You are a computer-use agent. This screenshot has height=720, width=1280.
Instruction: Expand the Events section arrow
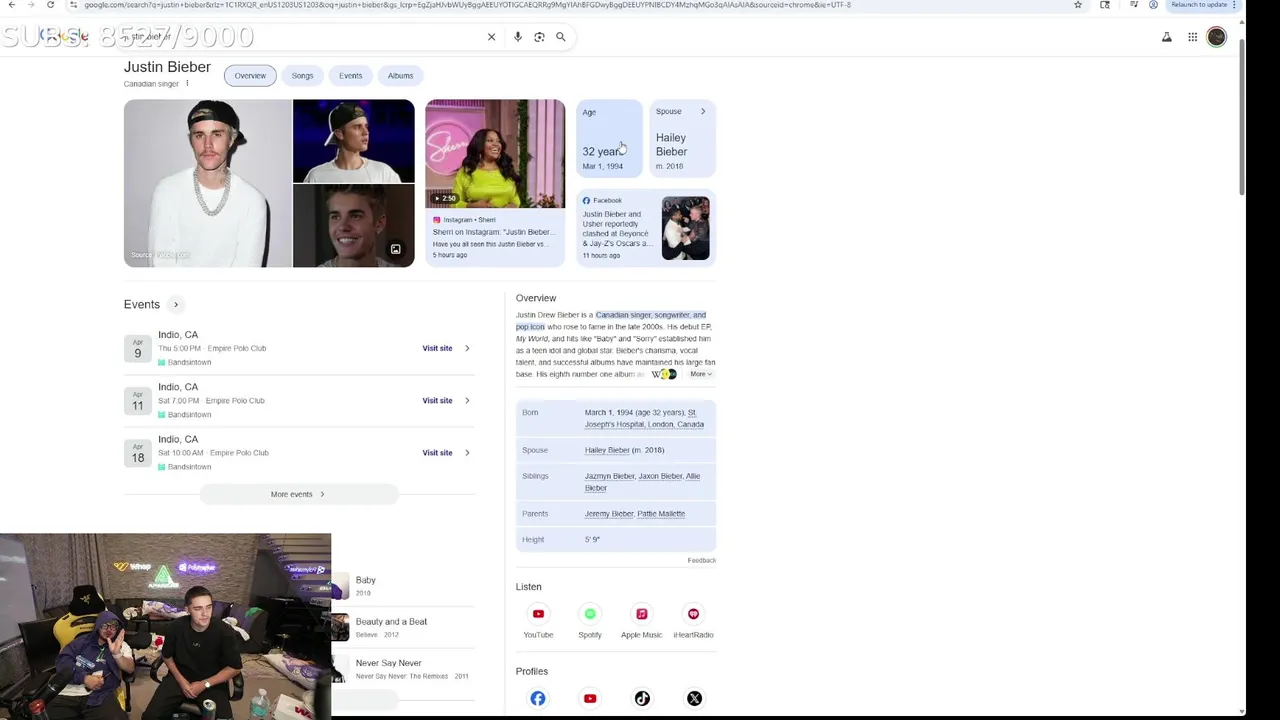(176, 304)
